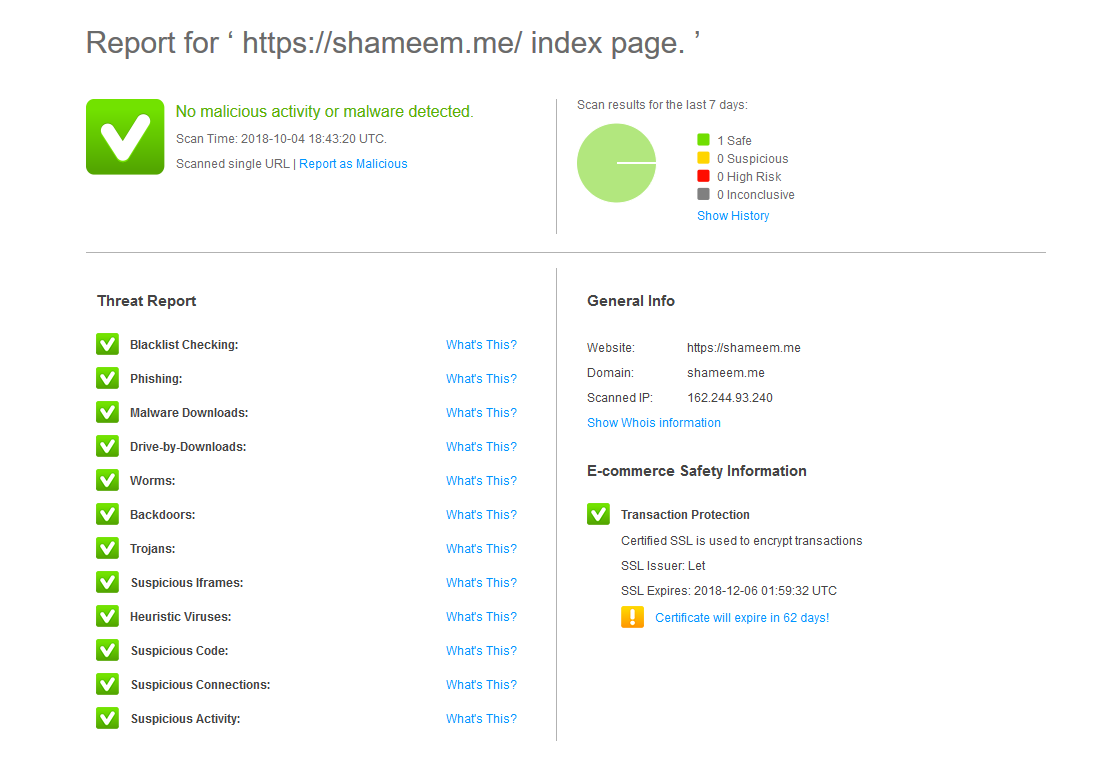Click the large green safe checkmark icon
Viewport: 1095px width, 767px height.
coord(125,137)
